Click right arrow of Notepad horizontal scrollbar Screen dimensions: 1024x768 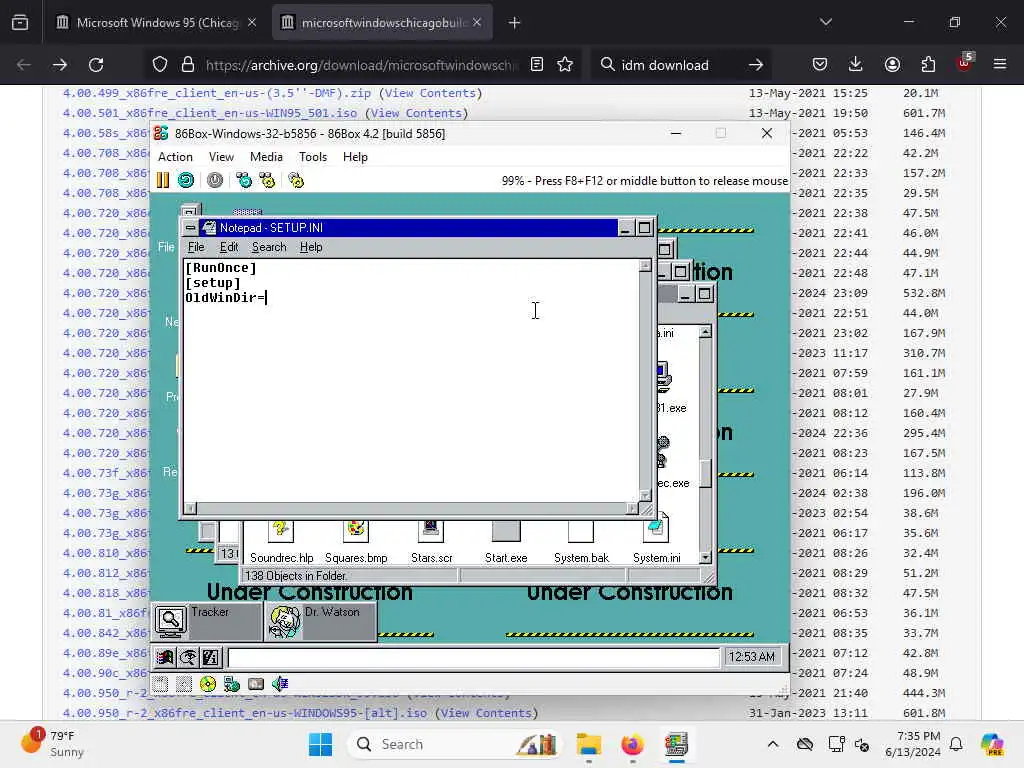[x=632, y=508]
